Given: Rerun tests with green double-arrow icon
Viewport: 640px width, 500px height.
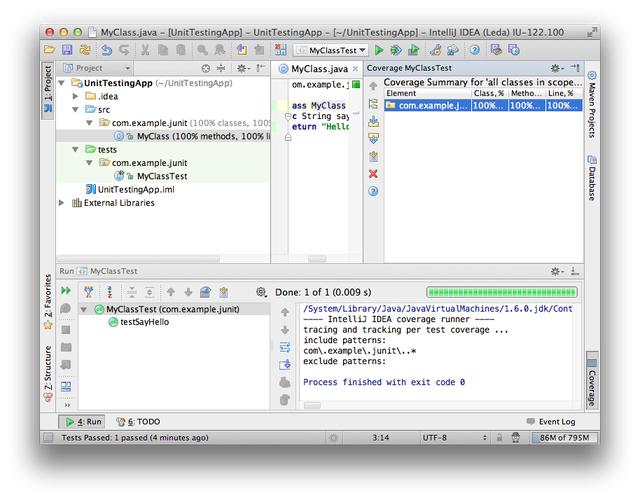Looking at the screenshot, I should pos(66,290).
